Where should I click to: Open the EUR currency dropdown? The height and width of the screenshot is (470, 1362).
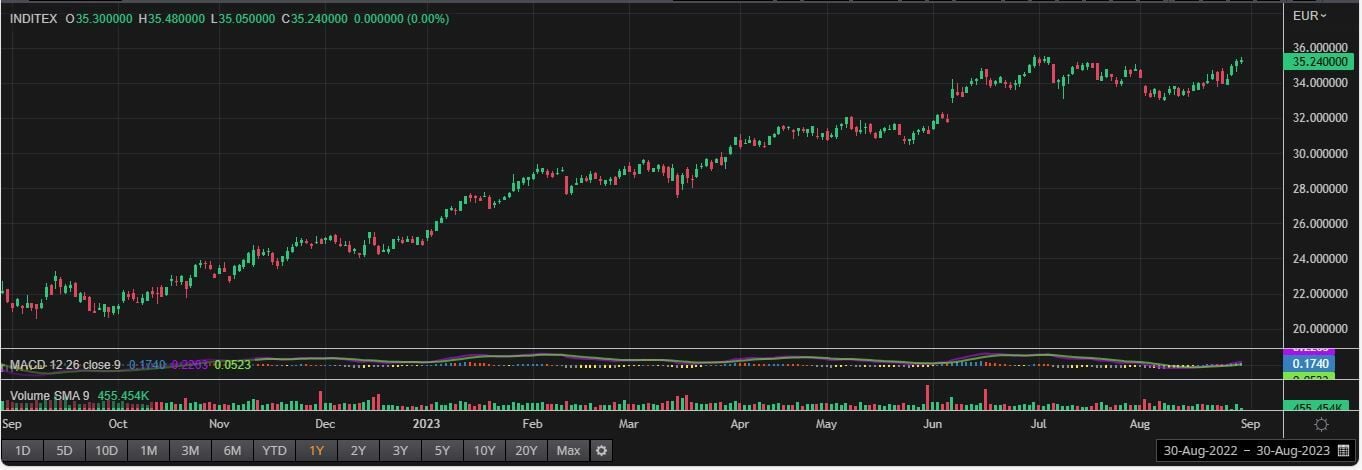(1309, 15)
